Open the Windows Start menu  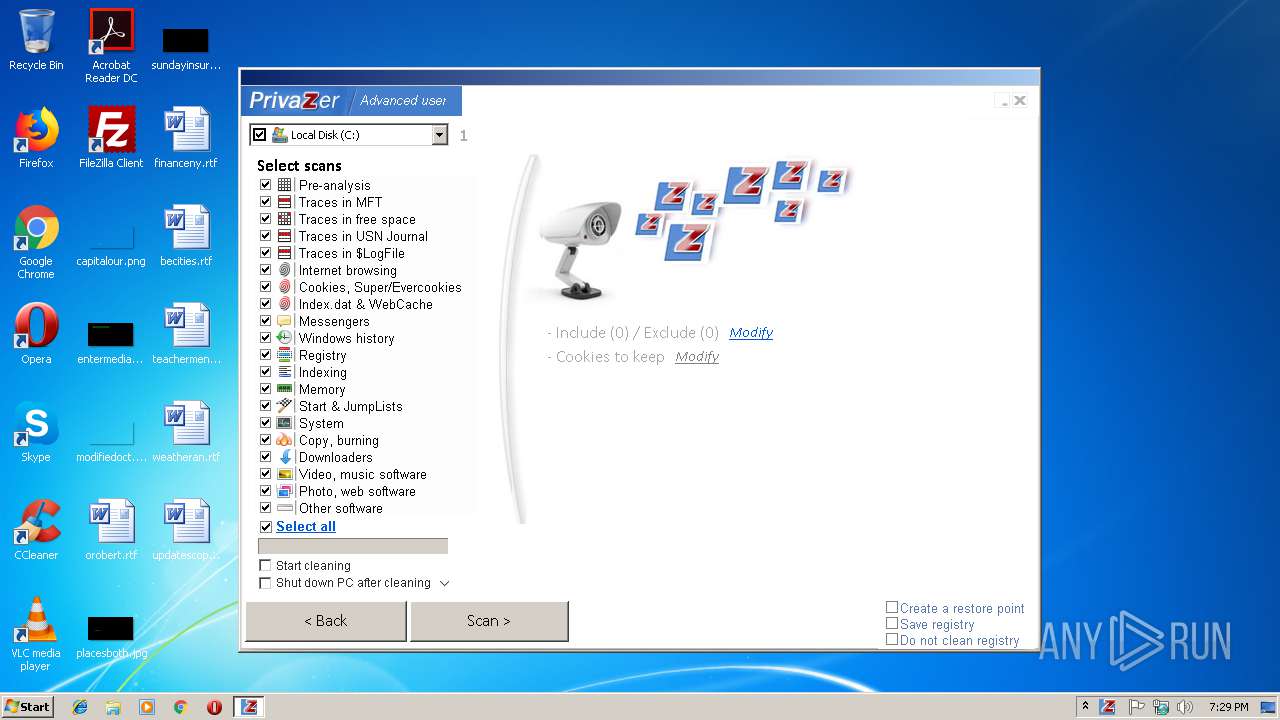(x=28, y=706)
